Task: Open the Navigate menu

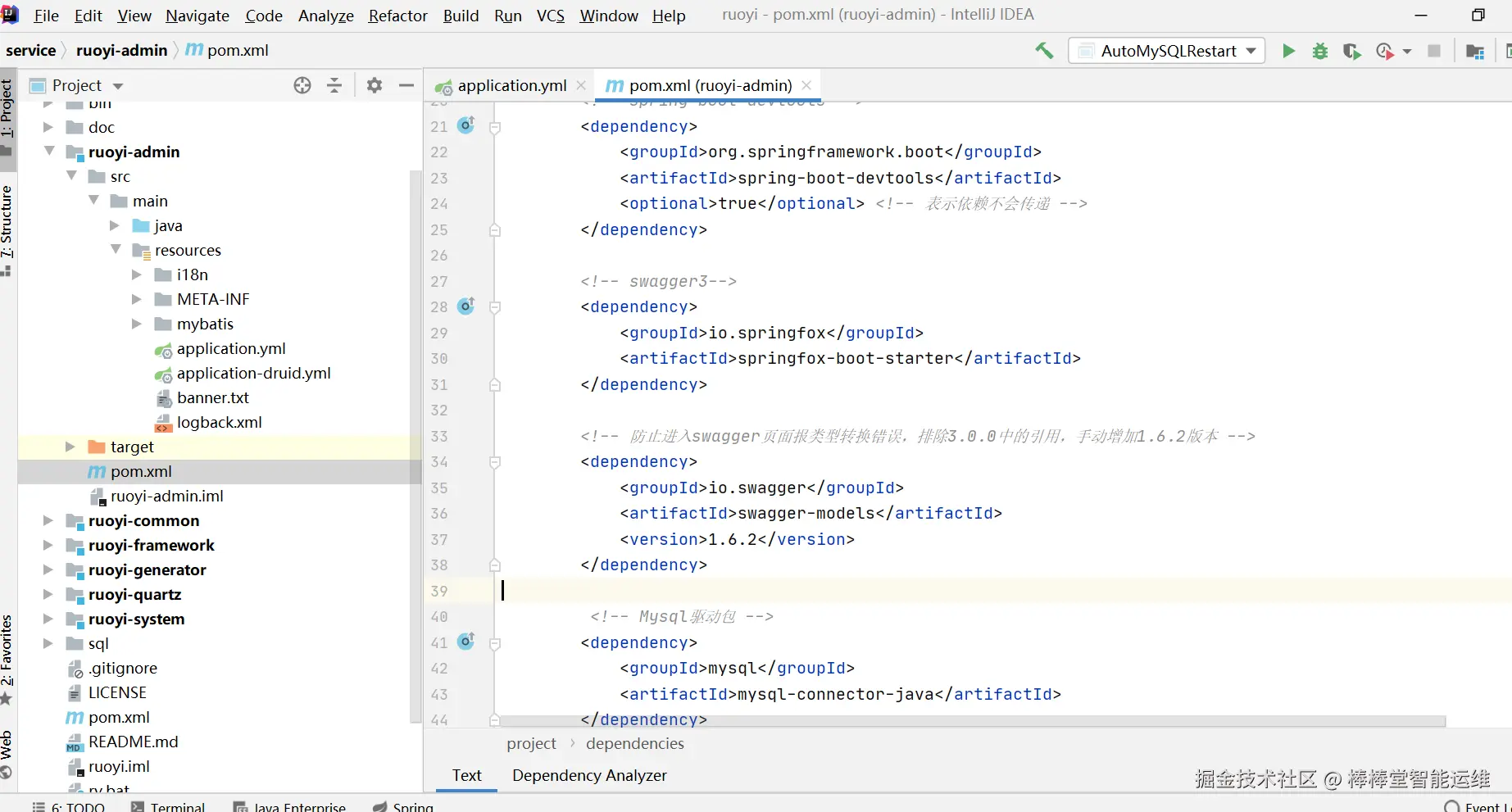Action: click(x=198, y=16)
